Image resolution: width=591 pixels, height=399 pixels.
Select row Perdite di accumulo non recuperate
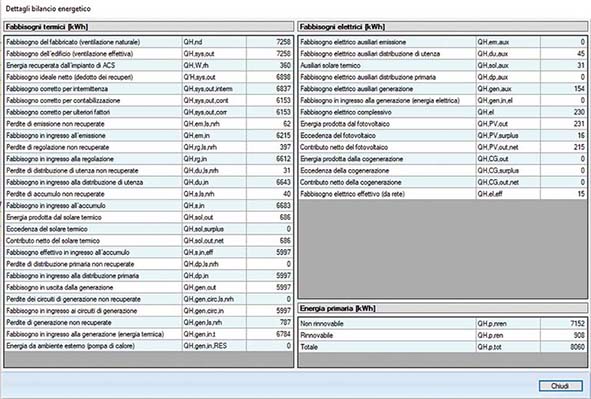(149, 194)
